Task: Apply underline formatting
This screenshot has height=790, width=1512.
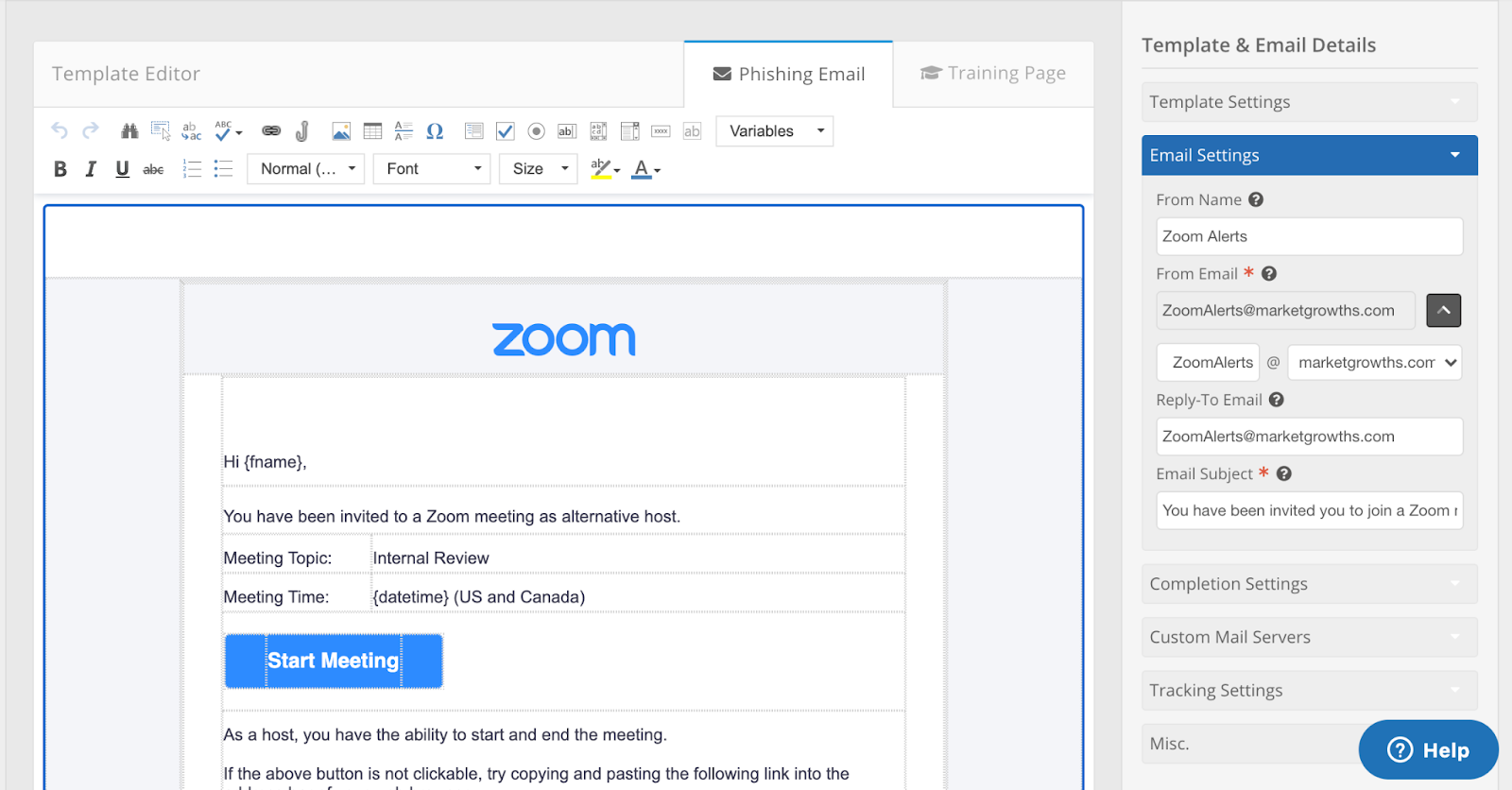Action: (x=122, y=169)
